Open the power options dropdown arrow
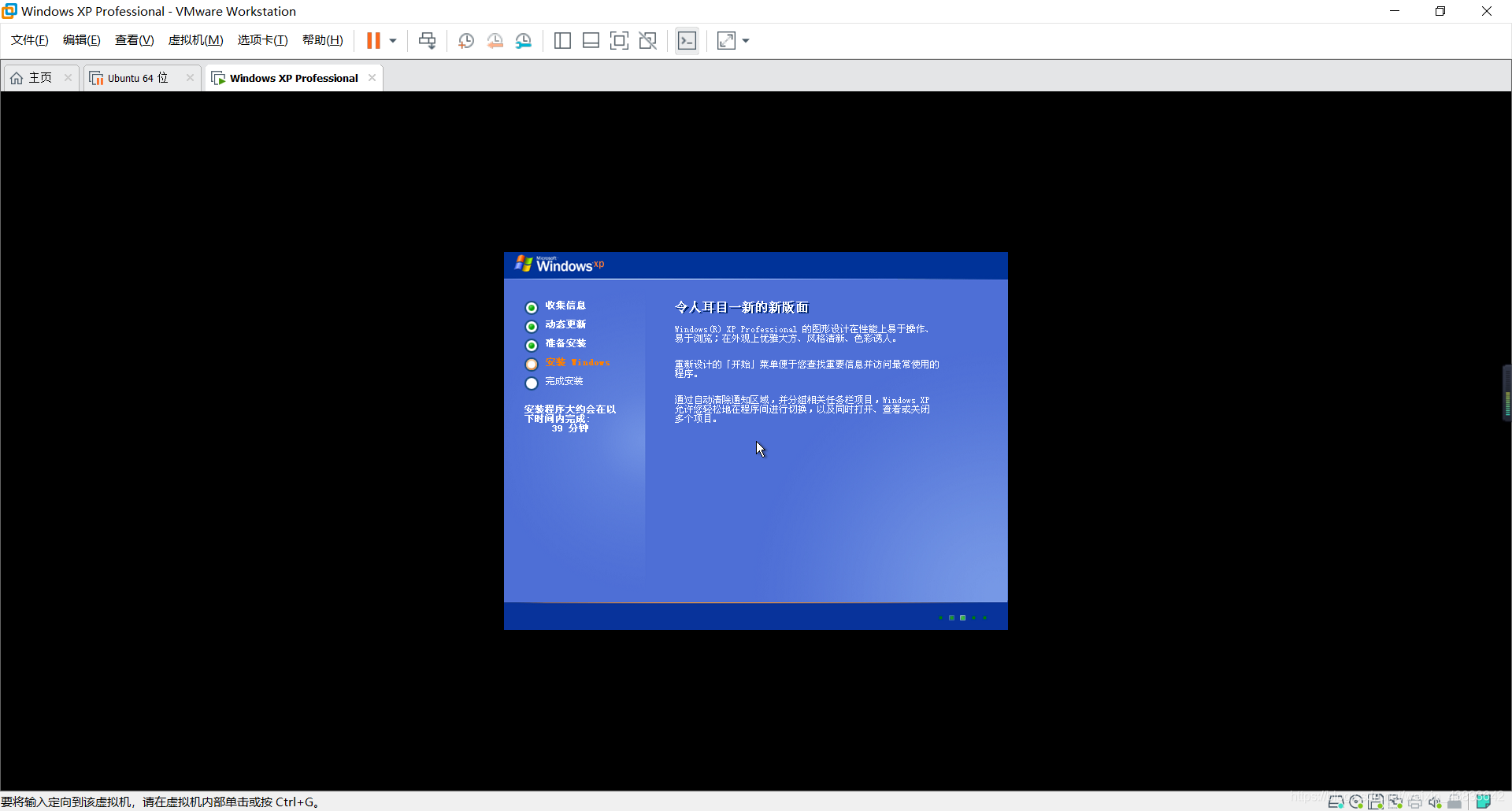1512x811 pixels. [393, 41]
